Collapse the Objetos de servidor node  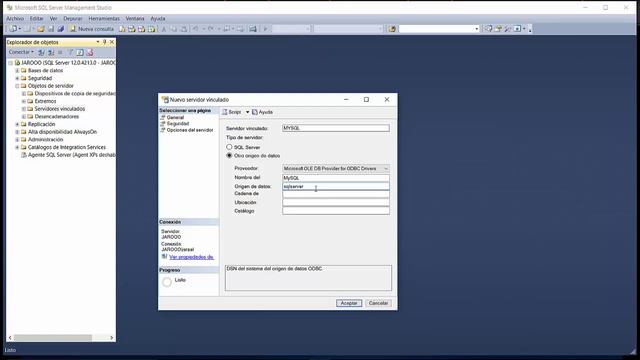tap(17, 86)
